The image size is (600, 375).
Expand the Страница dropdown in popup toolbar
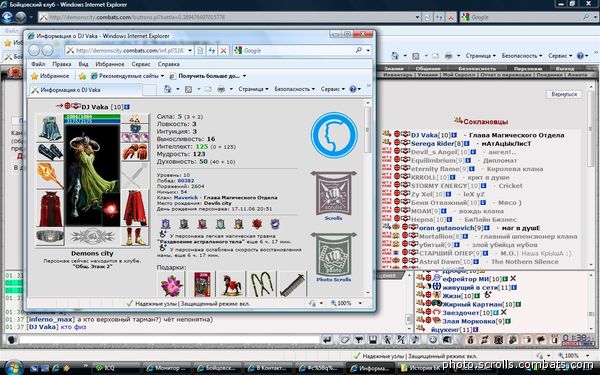click(x=253, y=89)
